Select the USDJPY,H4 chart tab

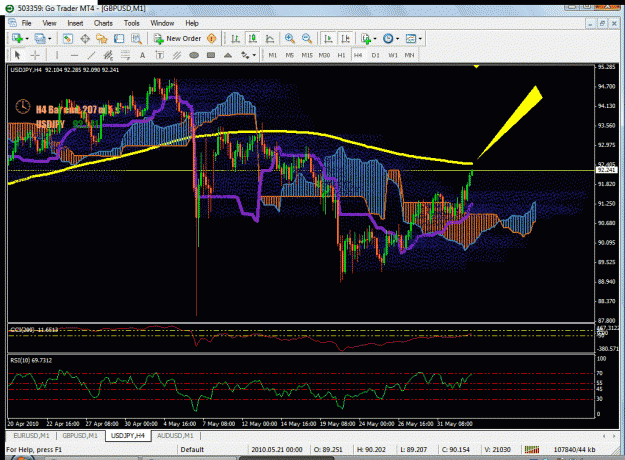point(128,436)
